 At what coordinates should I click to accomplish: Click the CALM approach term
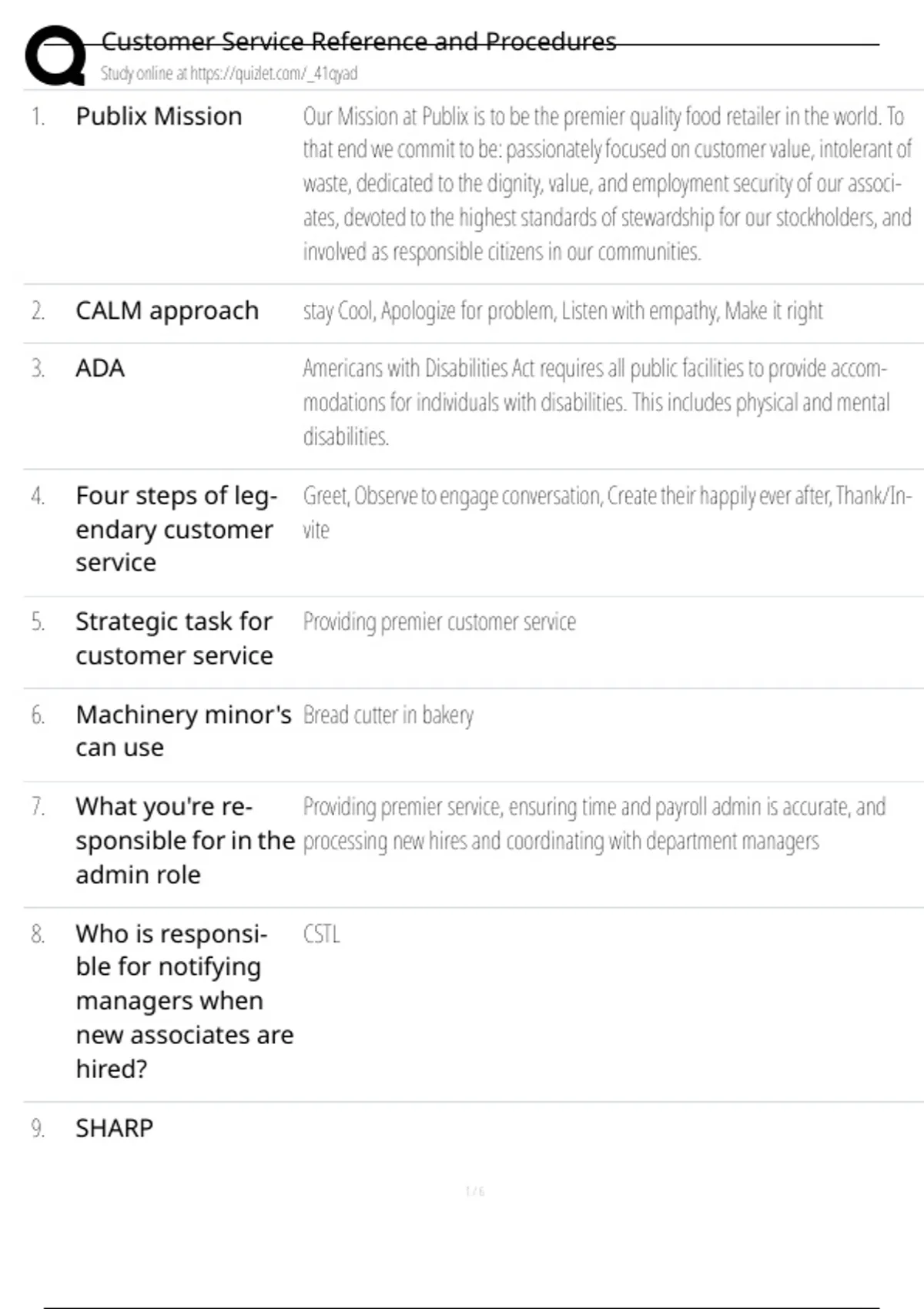(167, 310)
